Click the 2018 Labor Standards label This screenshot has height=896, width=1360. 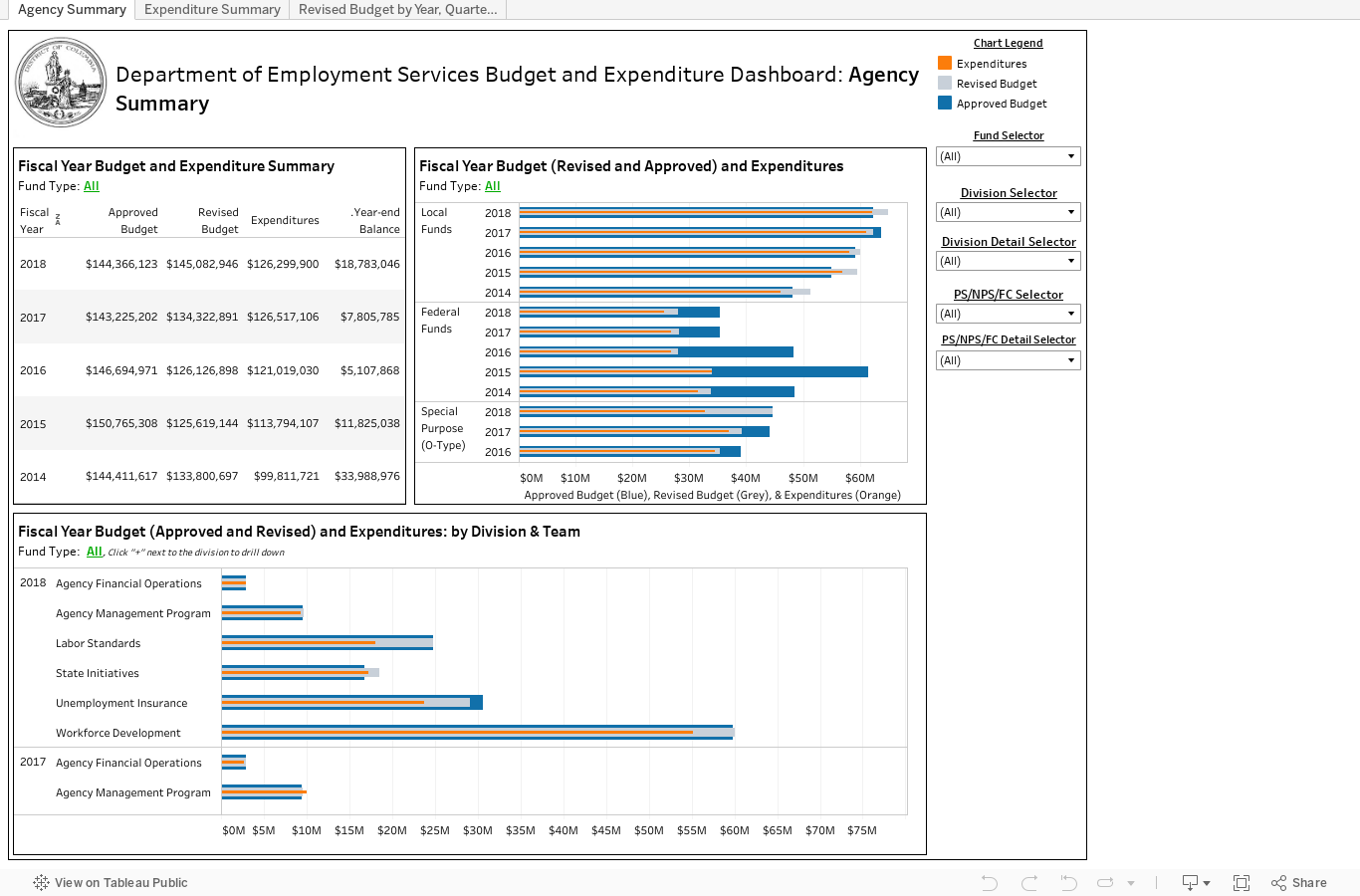pos(98,643)
